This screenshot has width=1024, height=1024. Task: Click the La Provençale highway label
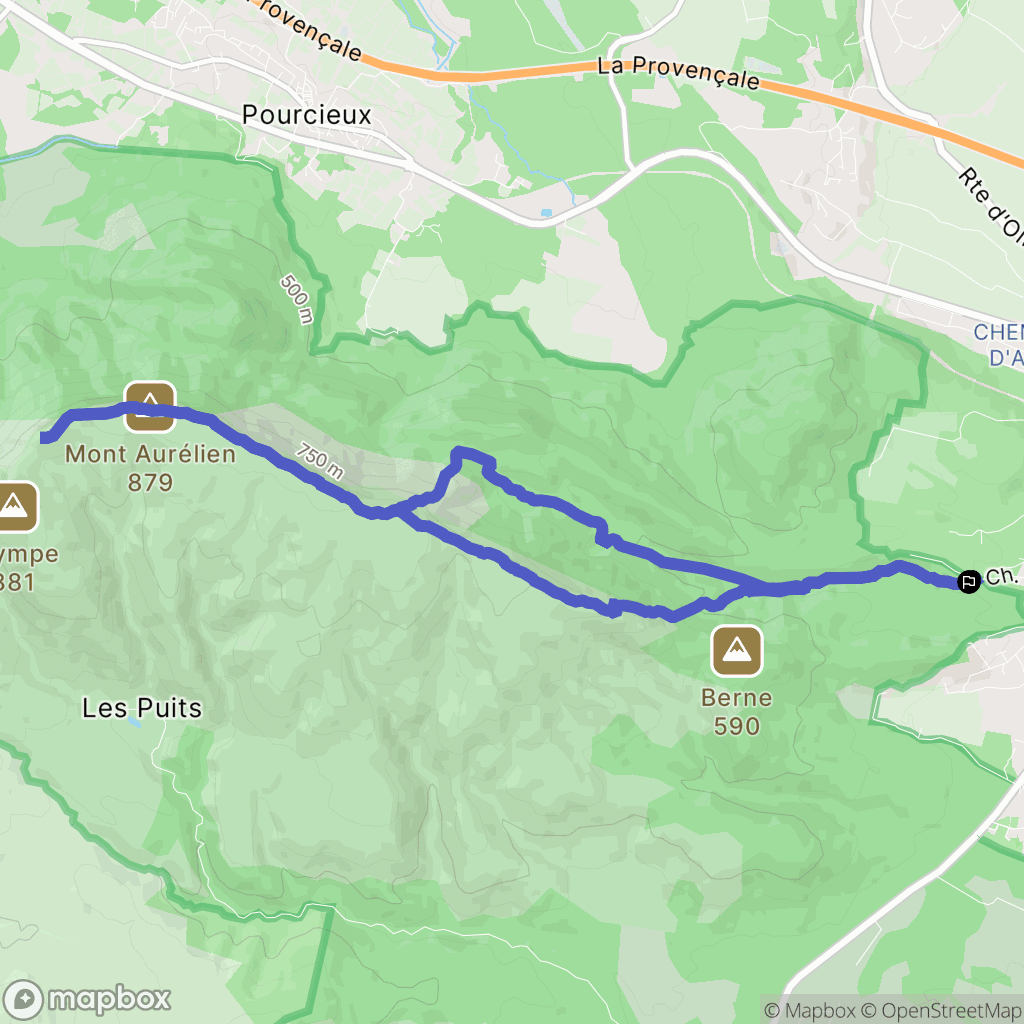coord(678,72)
